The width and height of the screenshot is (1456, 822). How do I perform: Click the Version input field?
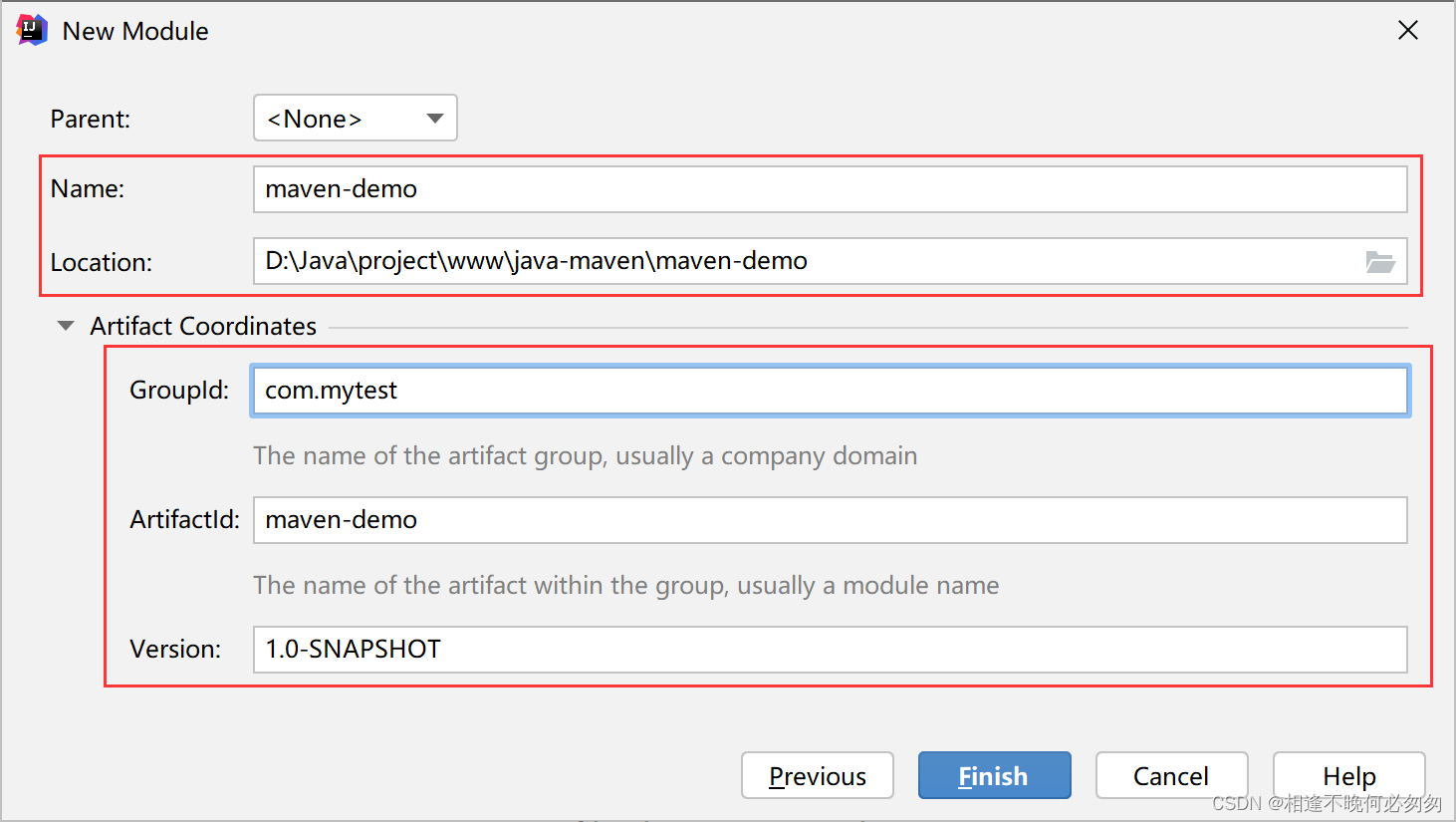click(830, 650)
